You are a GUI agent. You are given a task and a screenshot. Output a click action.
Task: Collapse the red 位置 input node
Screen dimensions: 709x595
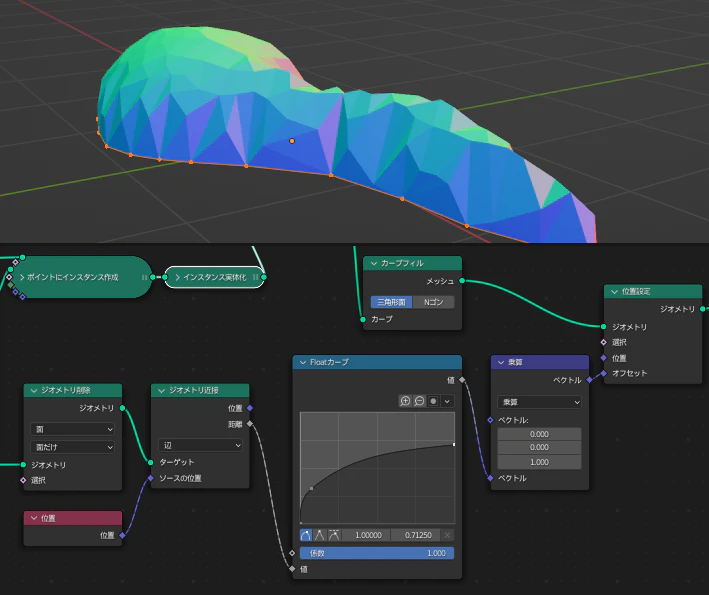(x=34, y=518)
